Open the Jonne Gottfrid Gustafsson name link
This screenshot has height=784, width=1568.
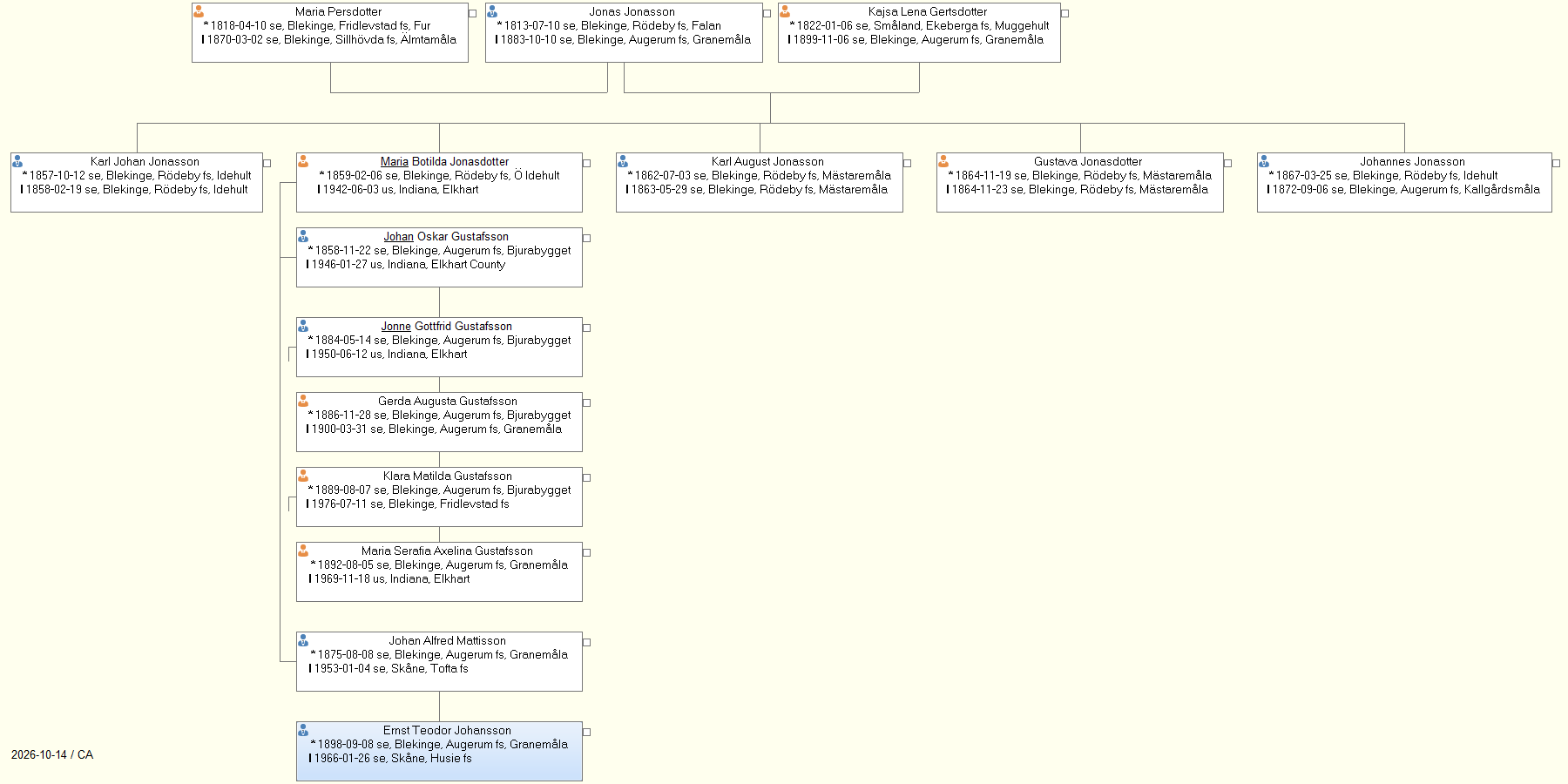[446, 326]
